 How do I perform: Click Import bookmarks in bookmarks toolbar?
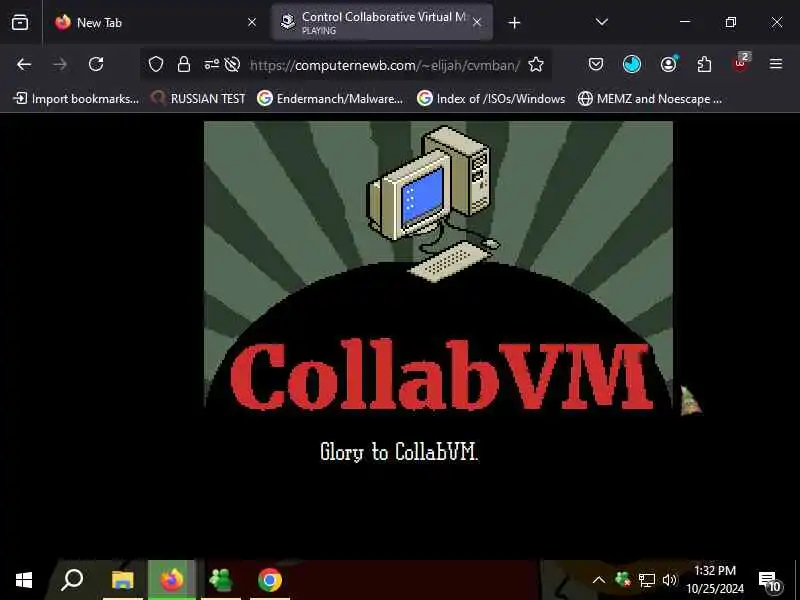[76, 98]
